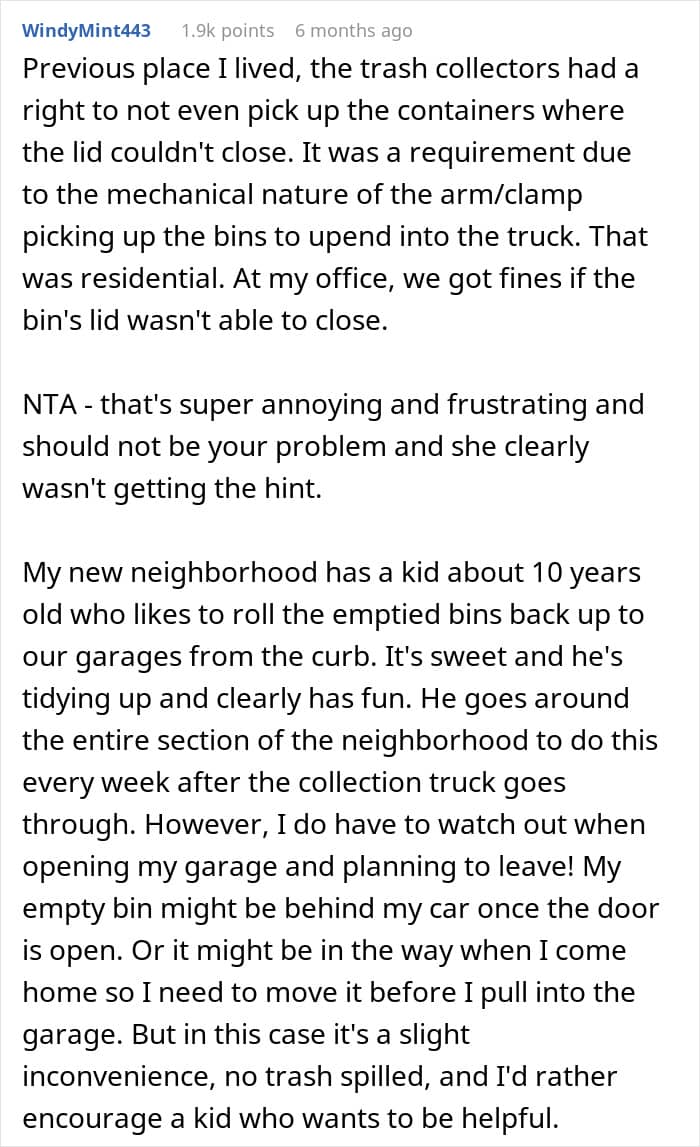Open the WindyMint443 user profile link
700x1147 pixels.
86,31
